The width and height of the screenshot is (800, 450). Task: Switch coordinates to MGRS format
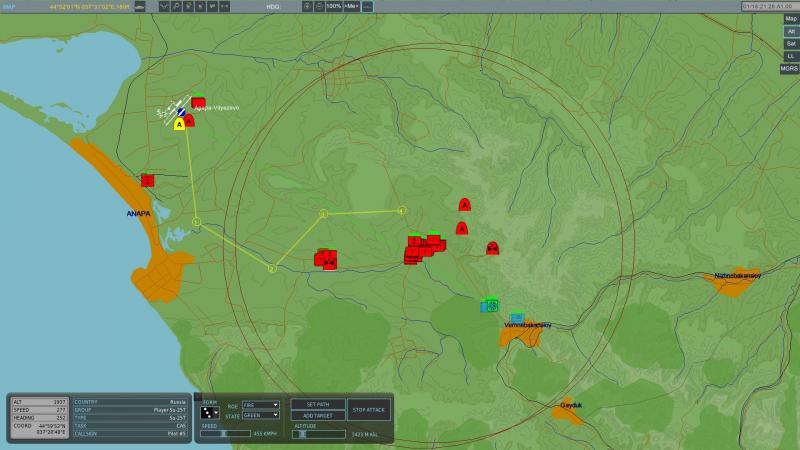(789, 69)
